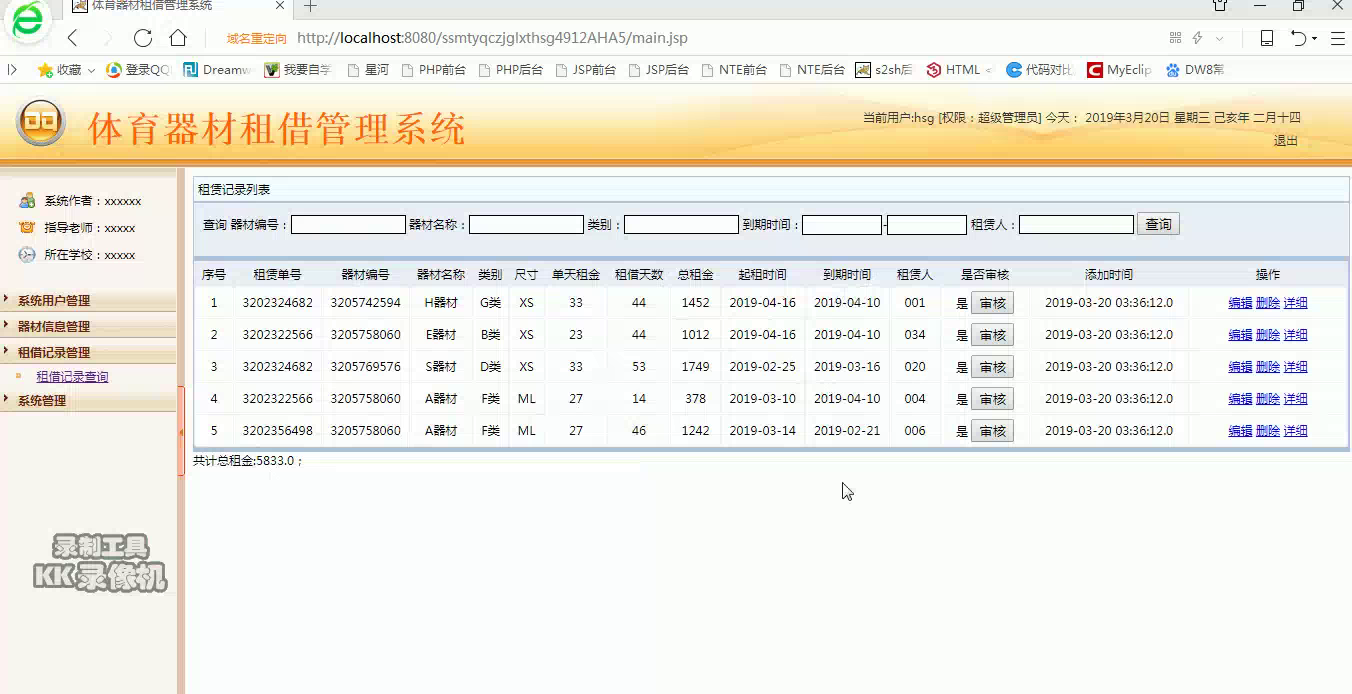Open the Dreamweaver bookmark

coord(217,70)
